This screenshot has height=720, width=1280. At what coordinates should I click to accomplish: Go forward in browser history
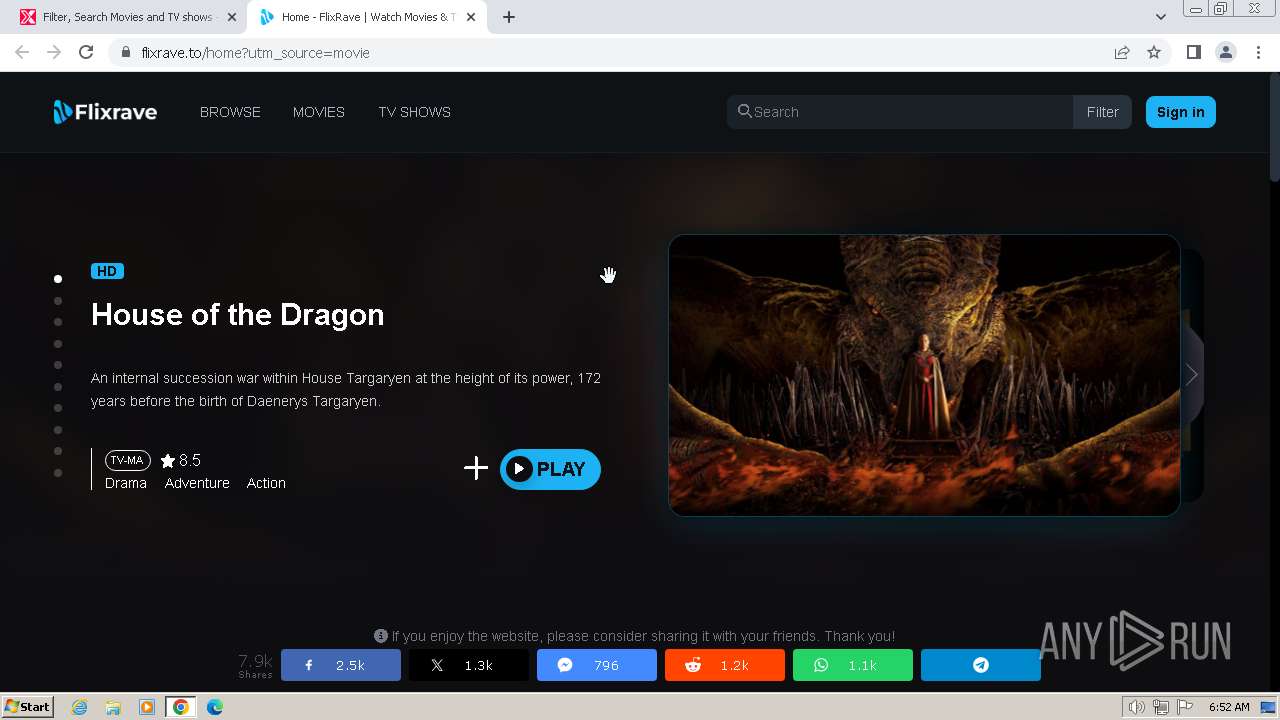point(54,52)
